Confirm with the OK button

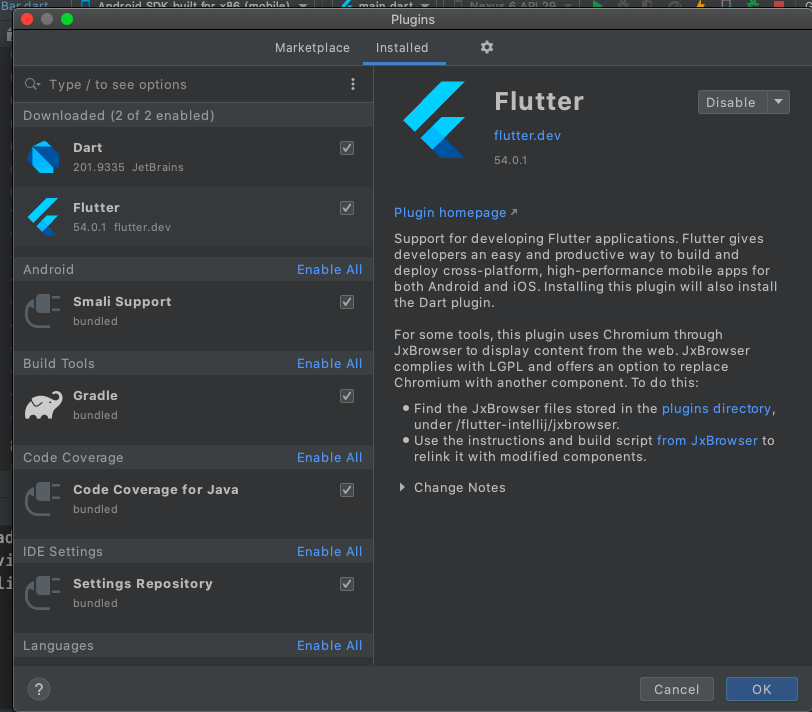click(x=762, y=689)
